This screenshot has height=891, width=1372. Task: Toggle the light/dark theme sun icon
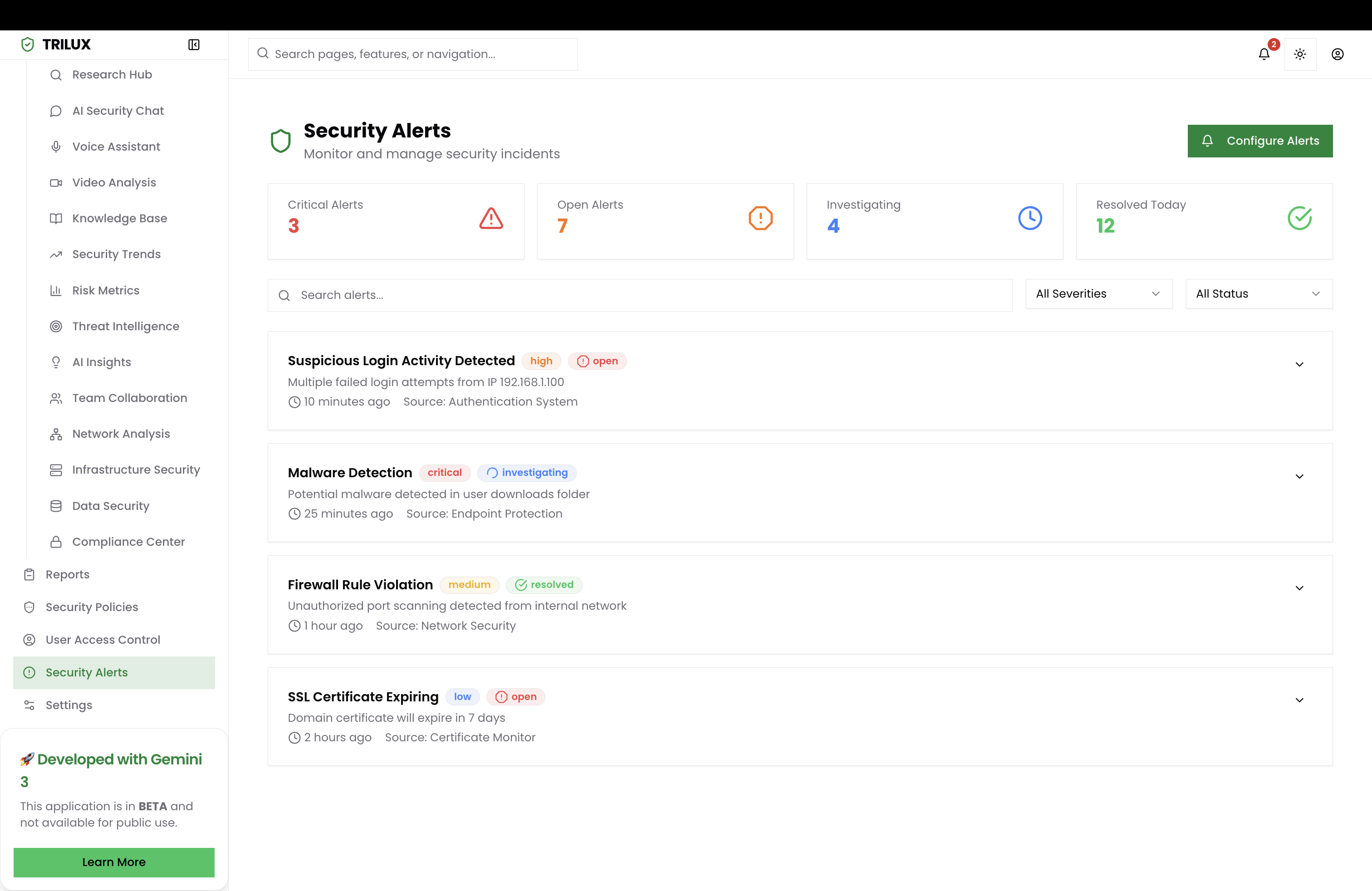click(1300, 54)
